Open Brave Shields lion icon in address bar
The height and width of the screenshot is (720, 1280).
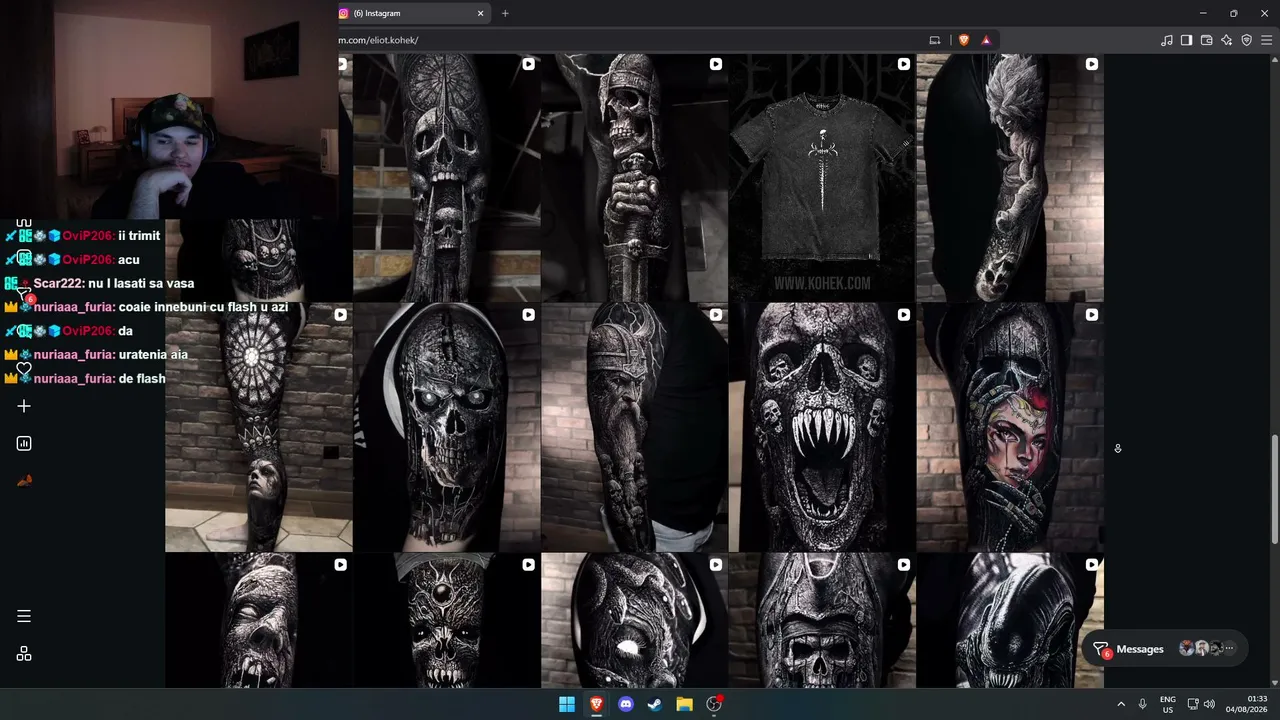coord(964,40)
